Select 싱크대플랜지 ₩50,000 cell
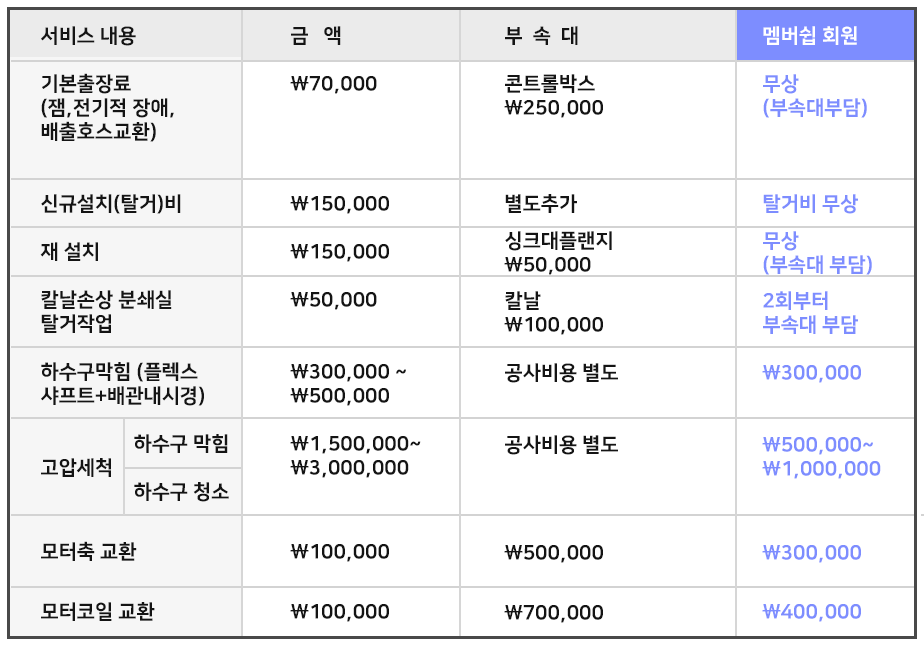 click(559, 252)
